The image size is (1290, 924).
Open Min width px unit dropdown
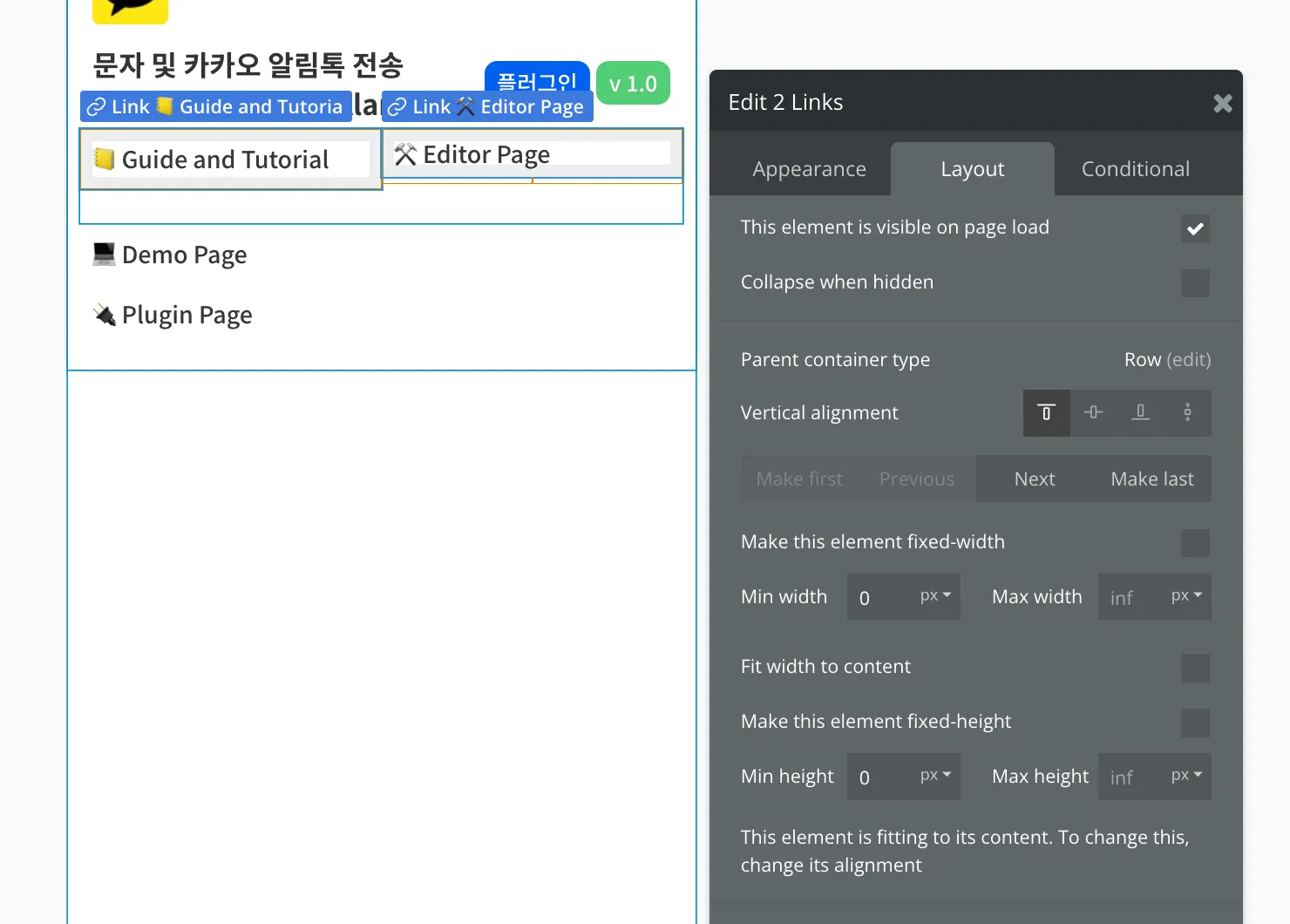tap(936, 596)
